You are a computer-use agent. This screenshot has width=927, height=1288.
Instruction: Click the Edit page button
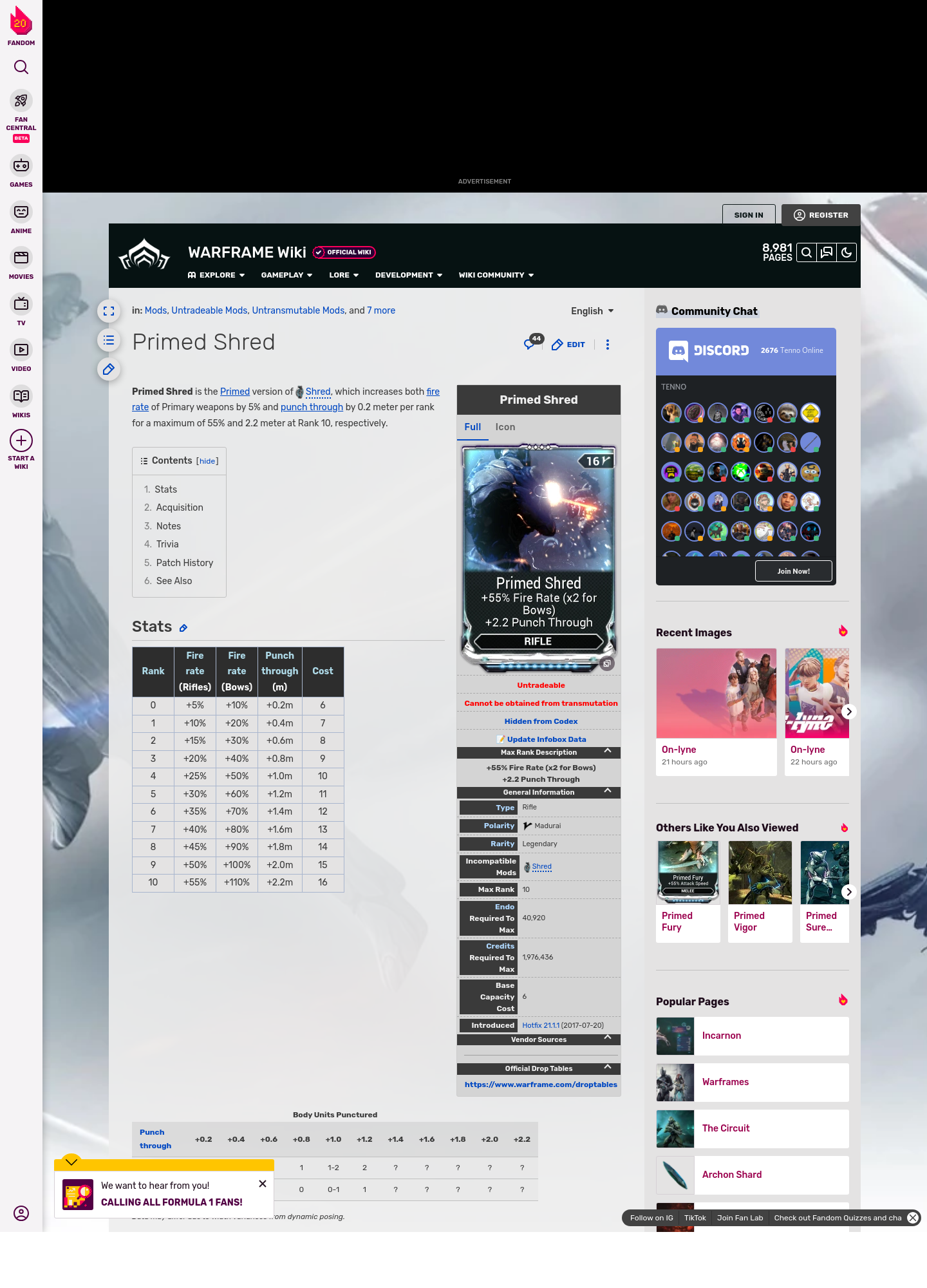(568, 345)
